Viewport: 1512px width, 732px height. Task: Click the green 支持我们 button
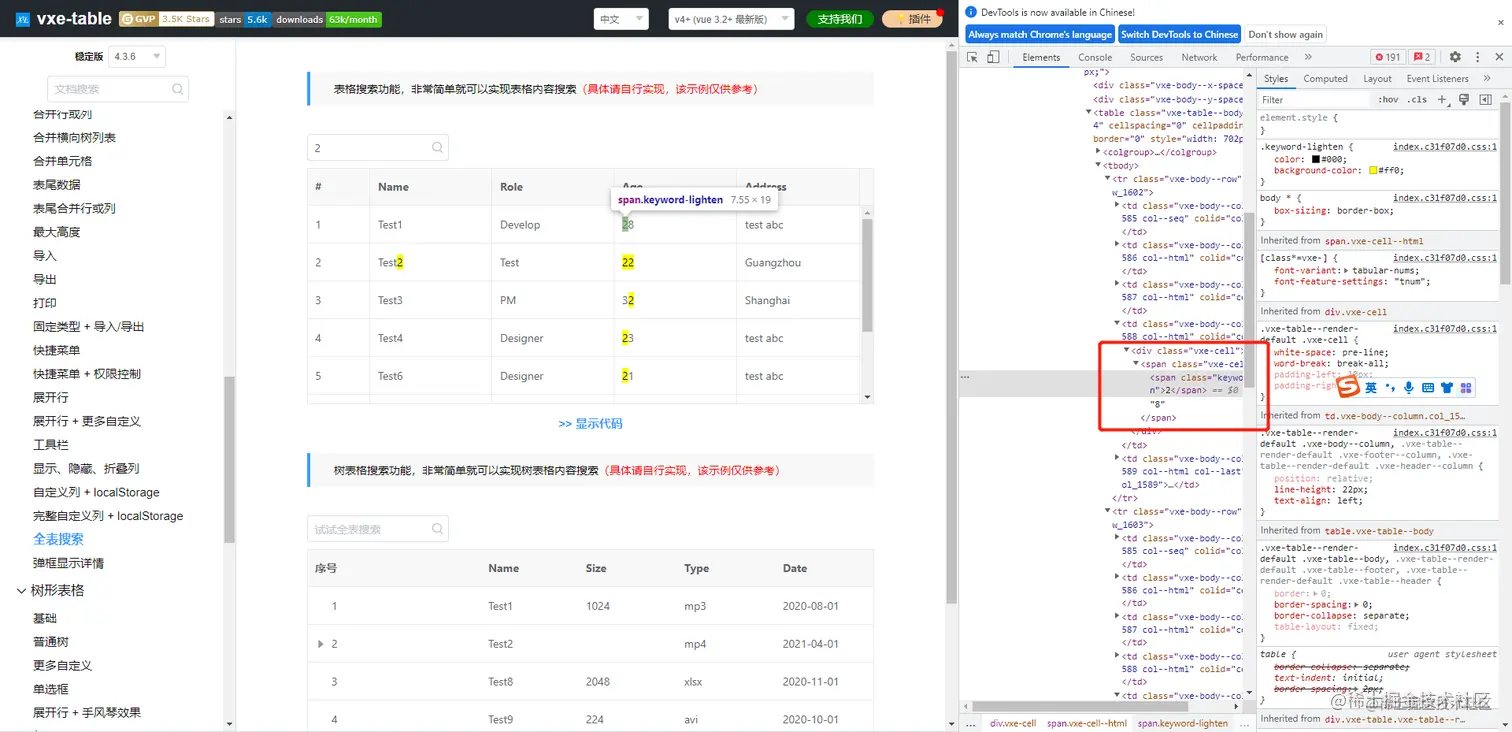(x=839, y=19)
